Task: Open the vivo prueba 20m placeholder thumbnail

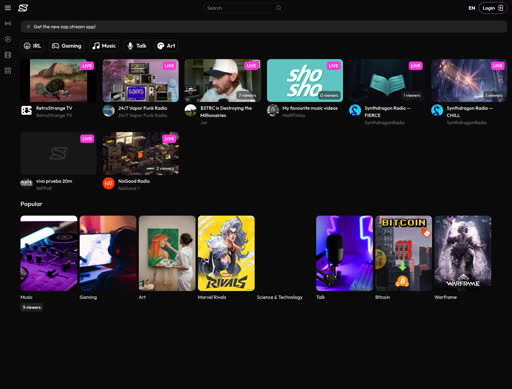Action: (x=58, y=153)
